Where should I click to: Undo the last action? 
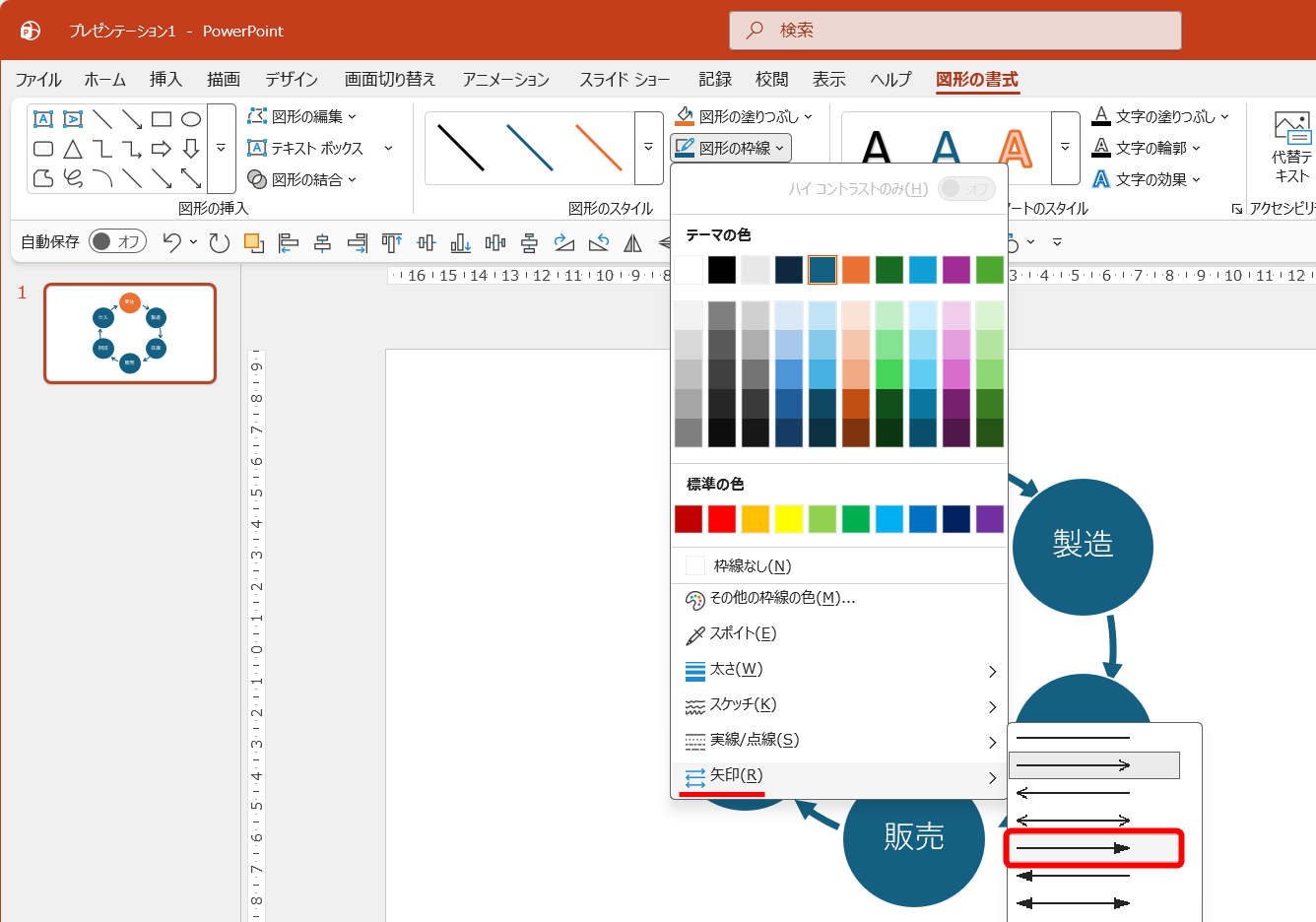tap(172, 242)
